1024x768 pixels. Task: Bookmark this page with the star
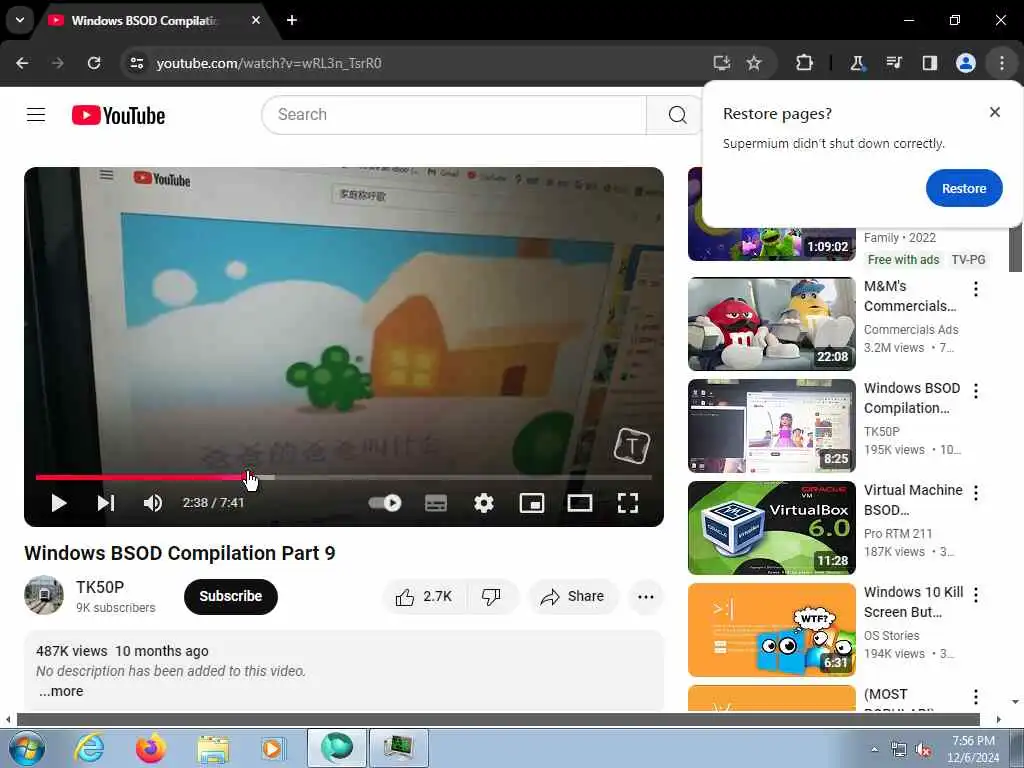click(754, 63)
